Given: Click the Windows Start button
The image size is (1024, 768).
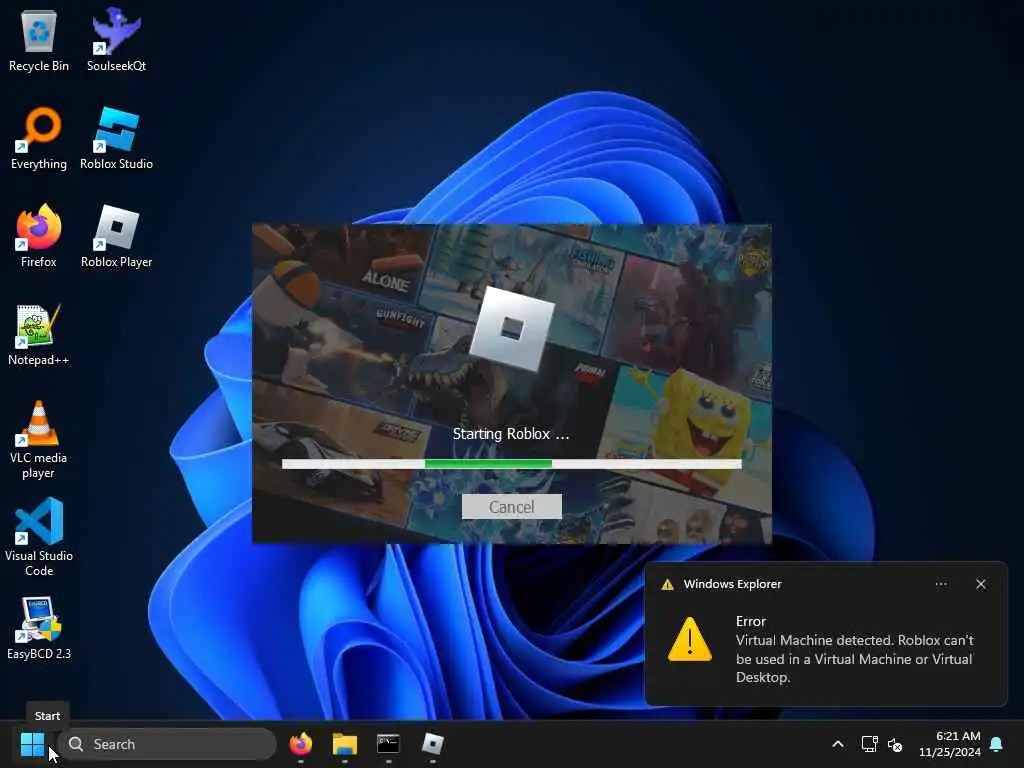Looking at the screenshot, I should pos(32,744).
